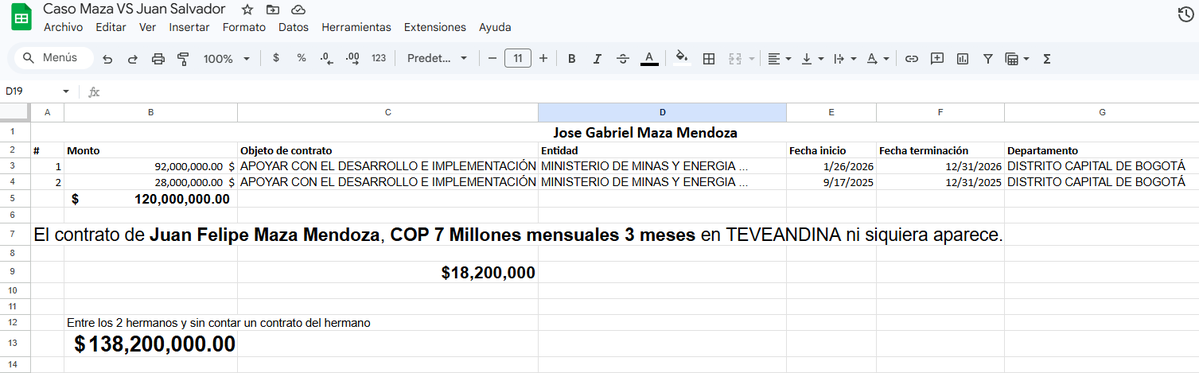The height and width of the screenshot is (373, 1199).
Task: Redo the last action
Action: tap(132, 59)
